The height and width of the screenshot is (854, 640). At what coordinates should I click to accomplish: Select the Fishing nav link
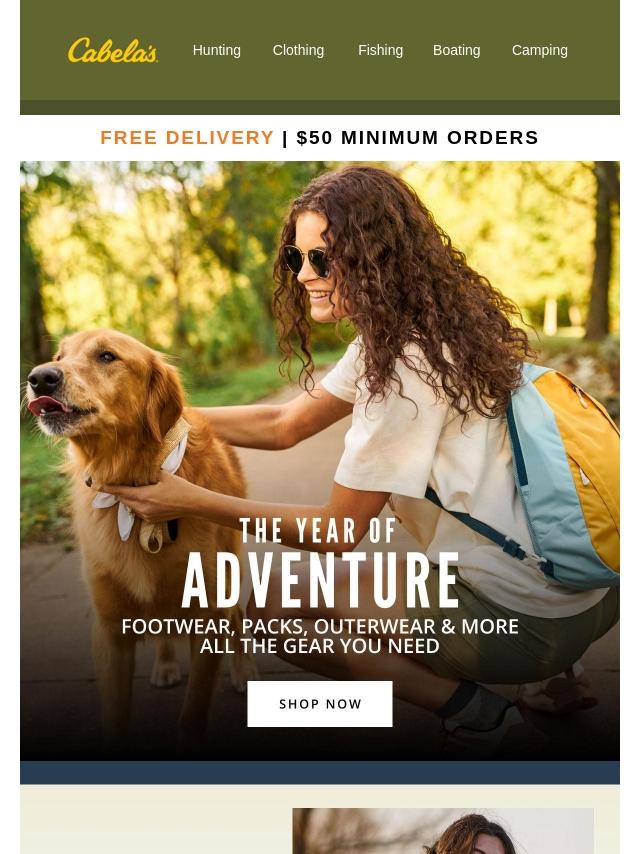[380, 50]
